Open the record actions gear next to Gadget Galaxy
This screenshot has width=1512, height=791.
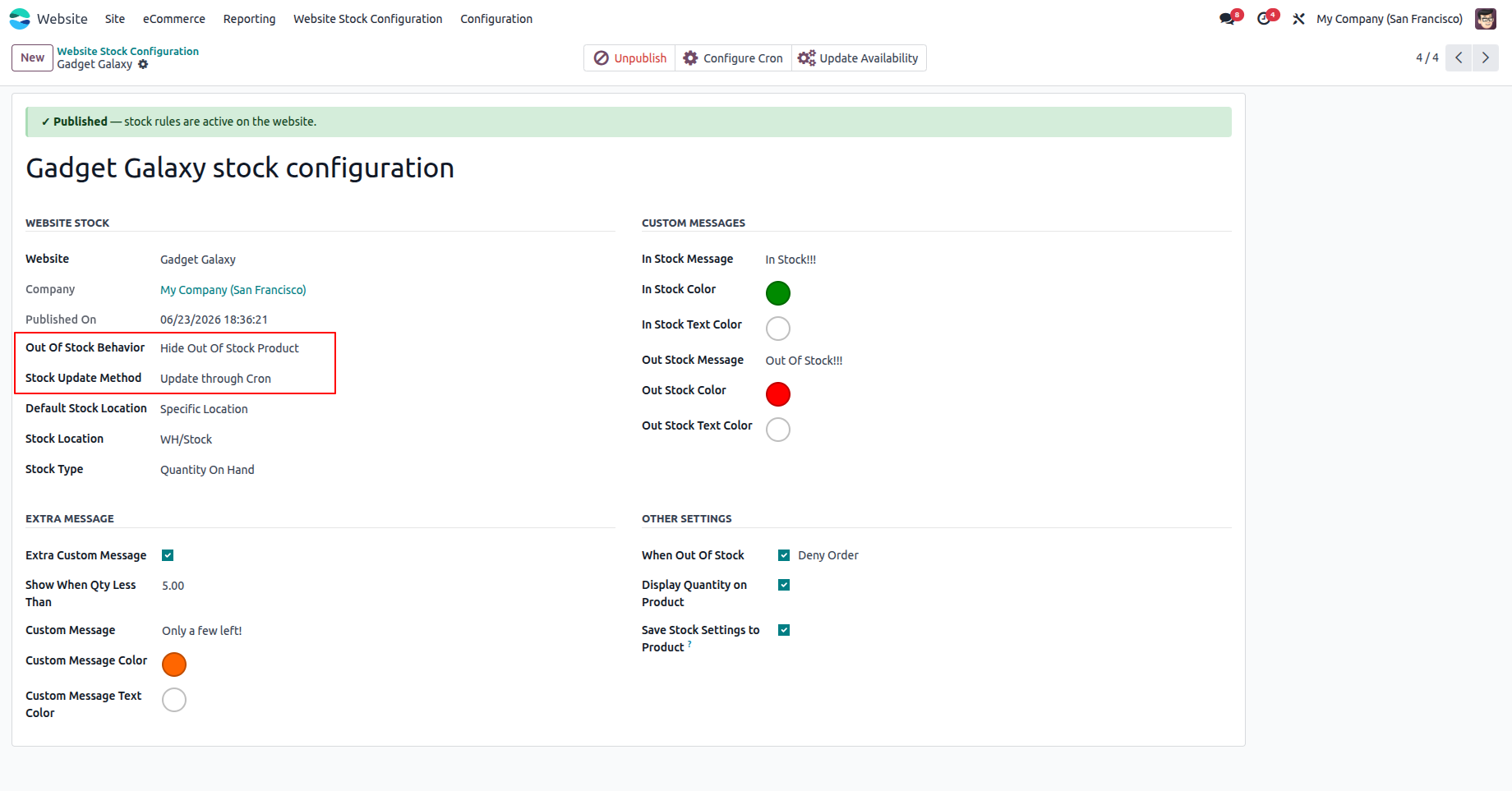click(x=143, y=64)
